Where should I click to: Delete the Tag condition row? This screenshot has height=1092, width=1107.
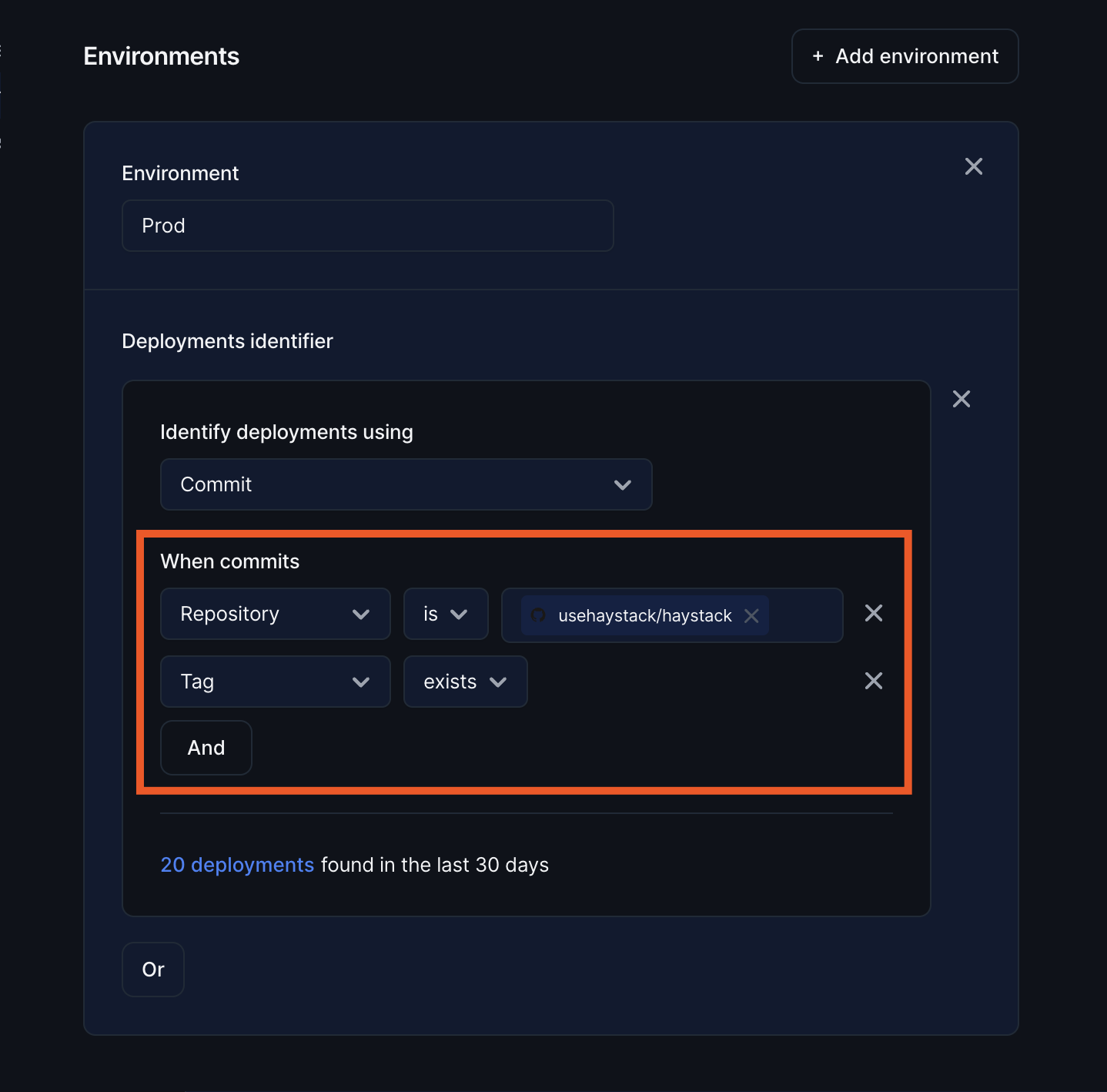pyautogui.click(x=873, y=681)
